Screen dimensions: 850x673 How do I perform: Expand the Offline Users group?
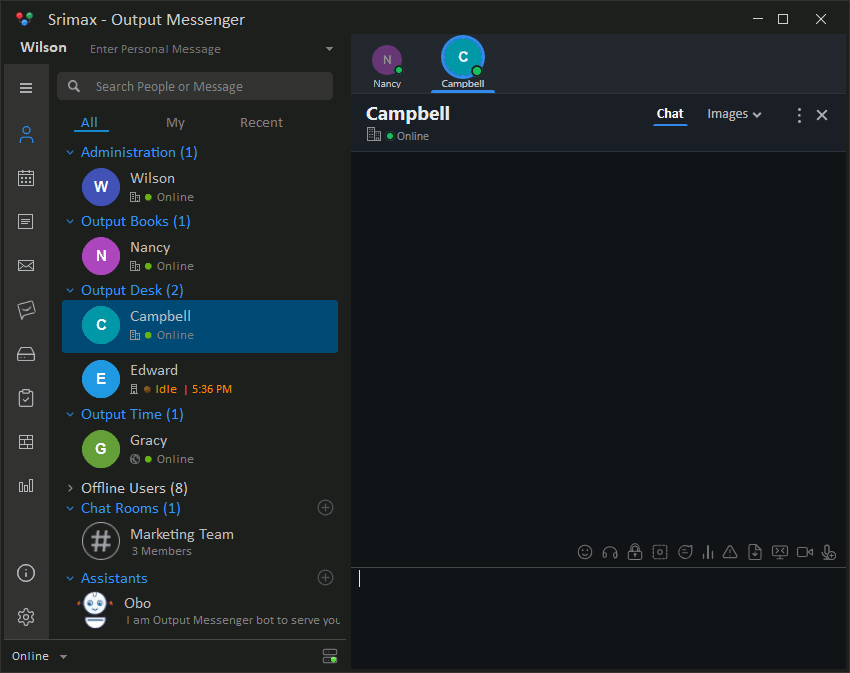[70, 488]
